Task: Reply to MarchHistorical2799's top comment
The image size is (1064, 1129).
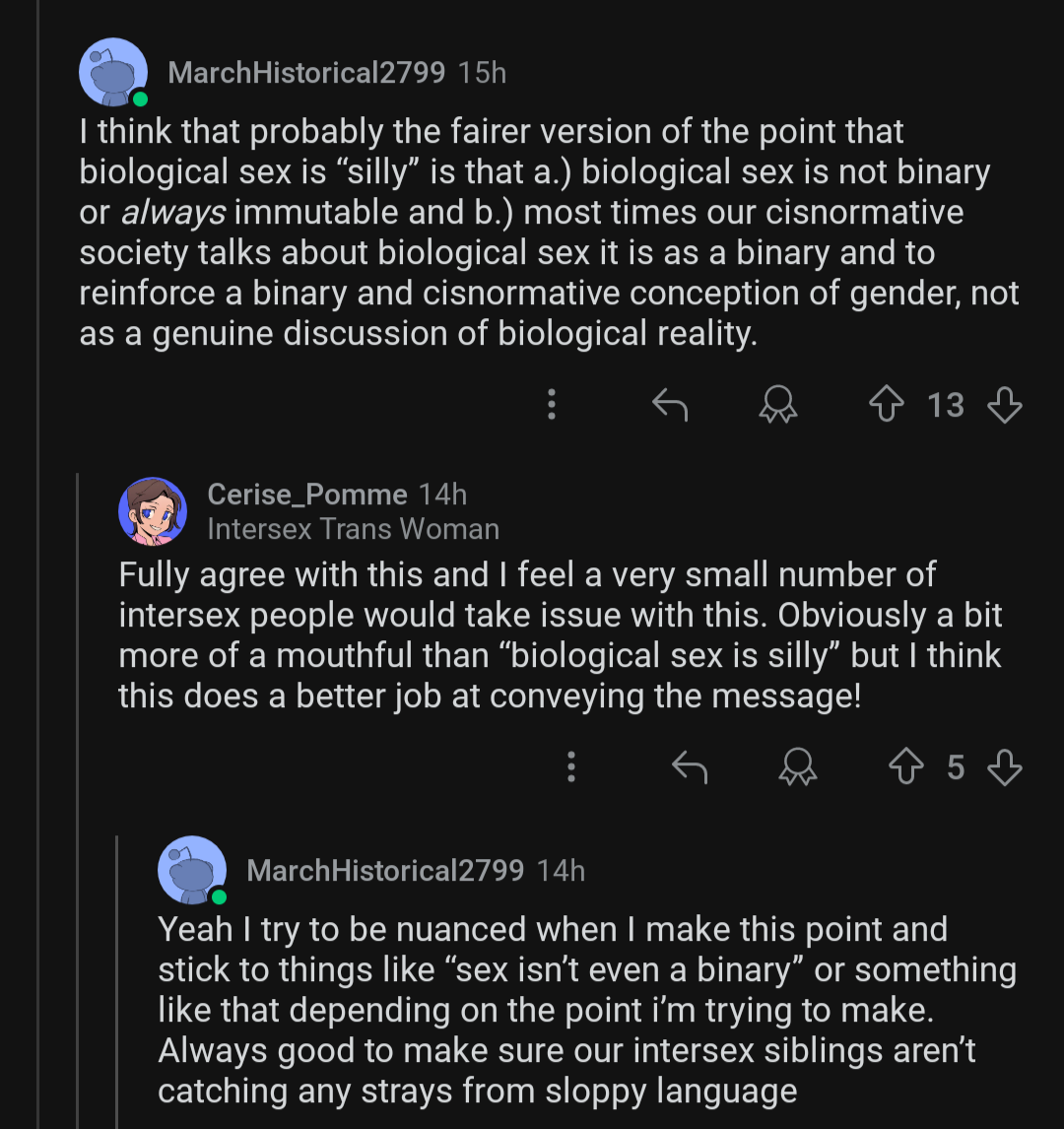Action: (x=670, y=405)
